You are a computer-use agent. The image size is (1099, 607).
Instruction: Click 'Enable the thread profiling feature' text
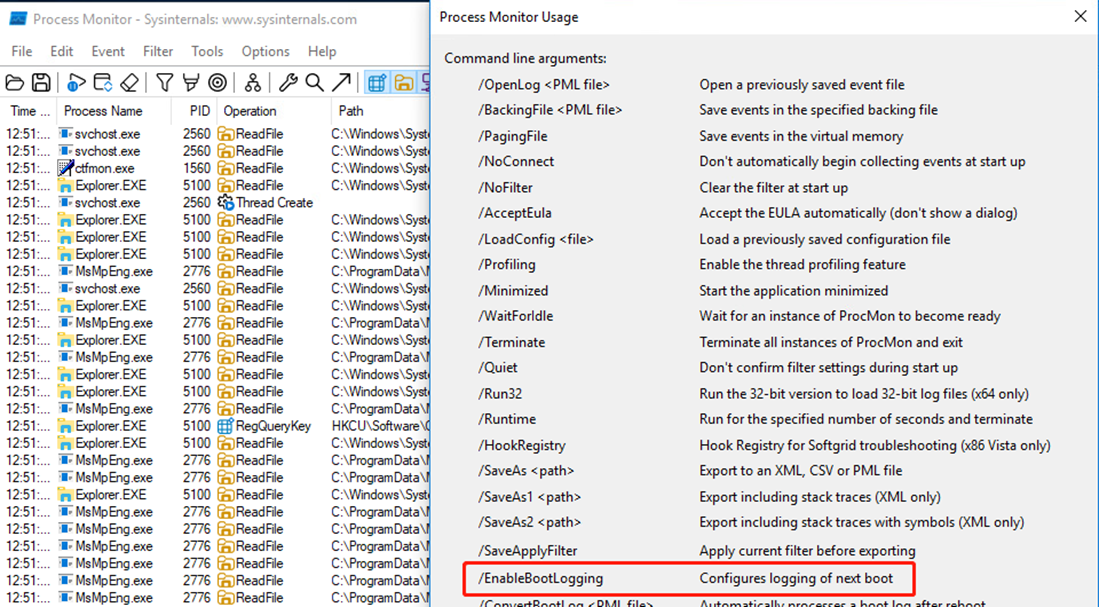pos(802,264)
